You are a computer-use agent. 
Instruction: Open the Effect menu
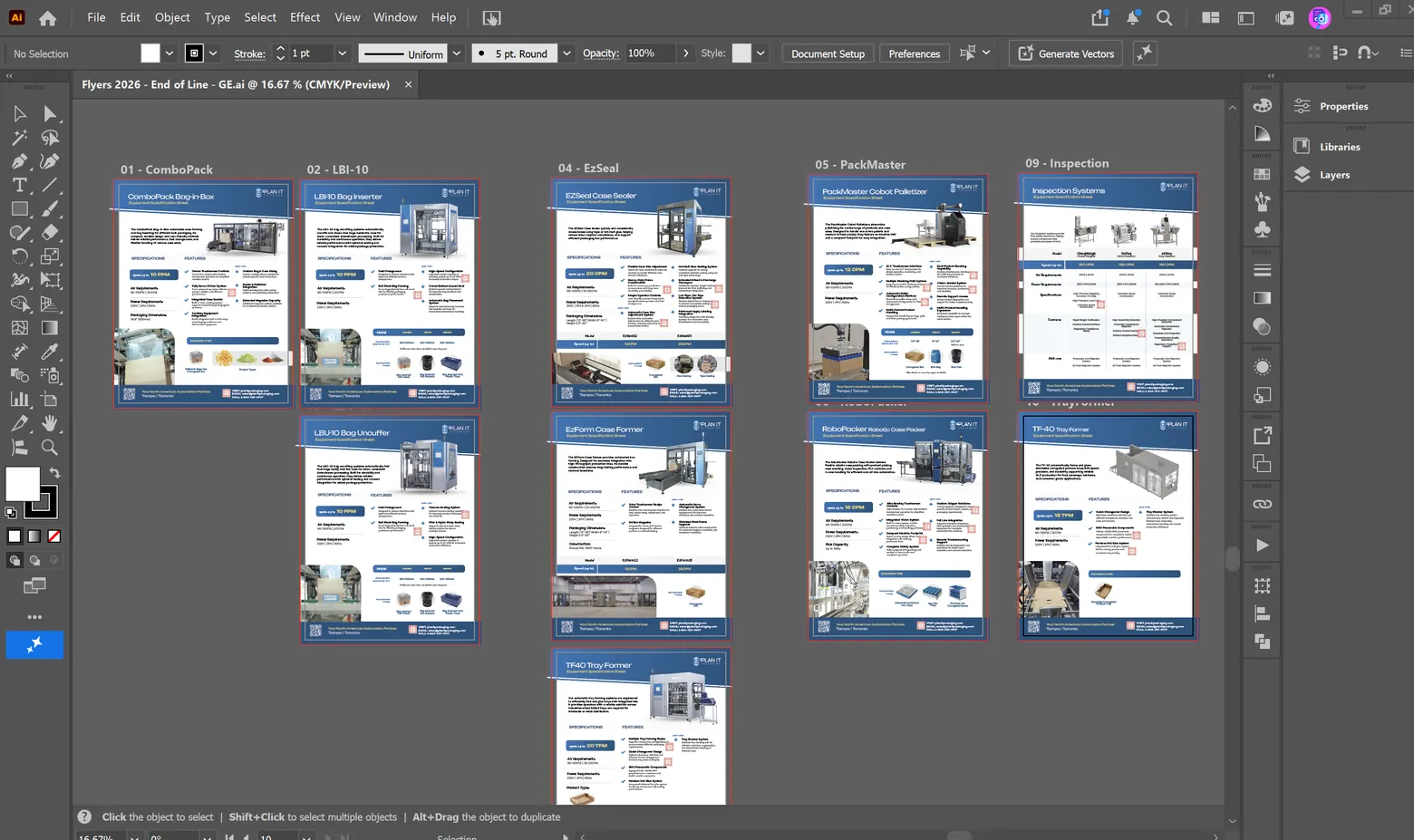[x=305, y=17]
